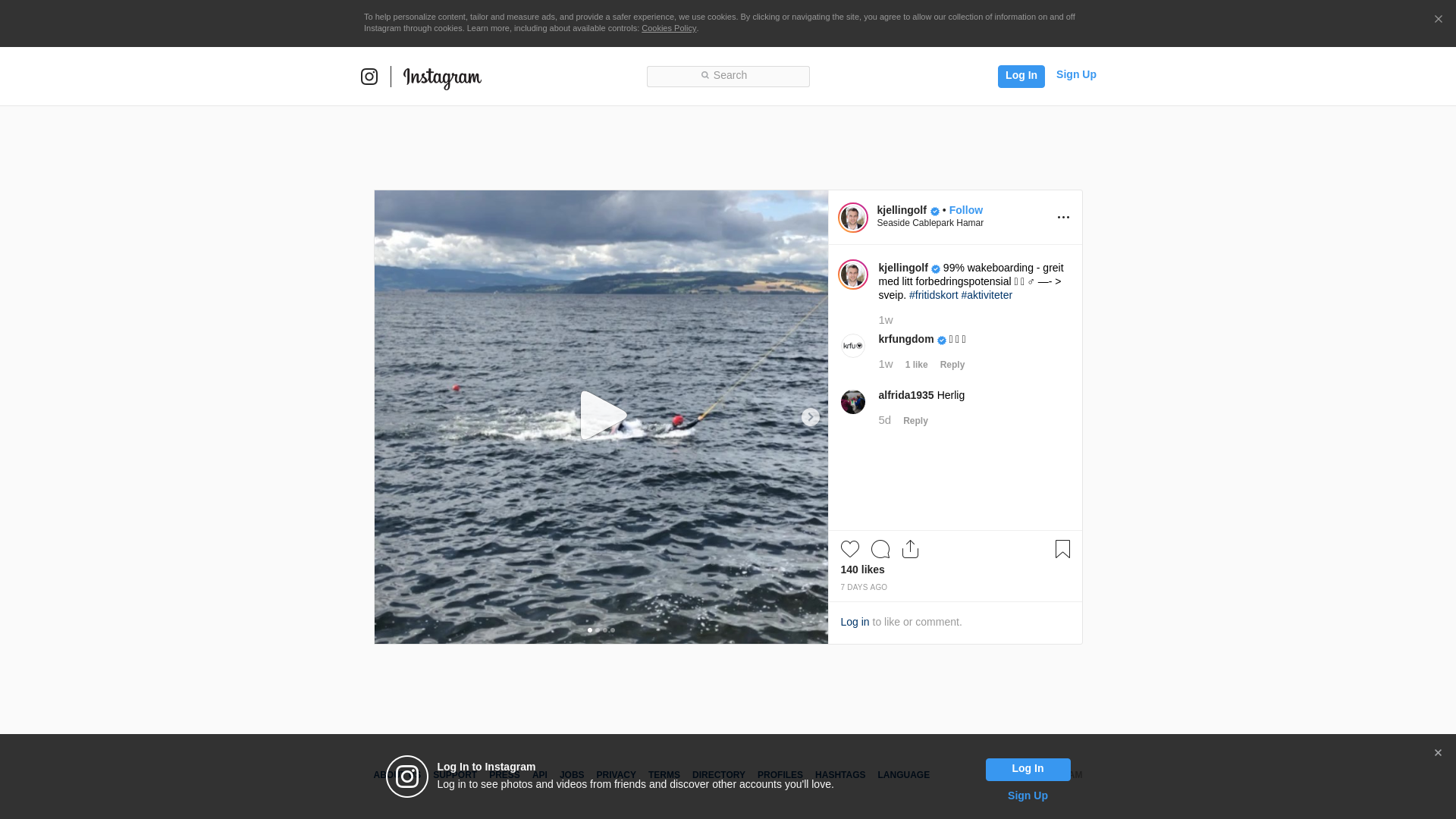View the 1 like on krfungdom's comment
Viewport: 1456px width, 819px height.
coord(916,365)
